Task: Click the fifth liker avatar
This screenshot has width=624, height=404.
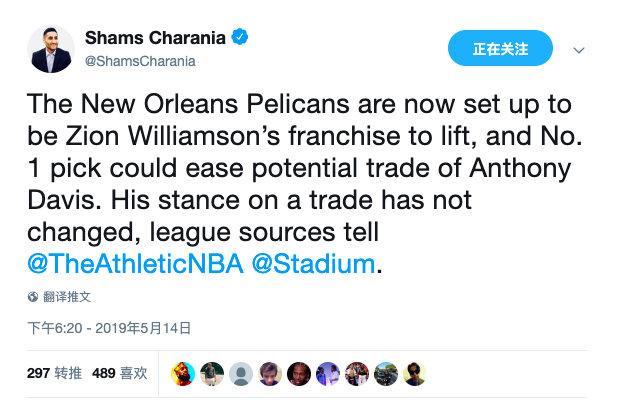Action: pyautogui.click(x=299, y=374)
